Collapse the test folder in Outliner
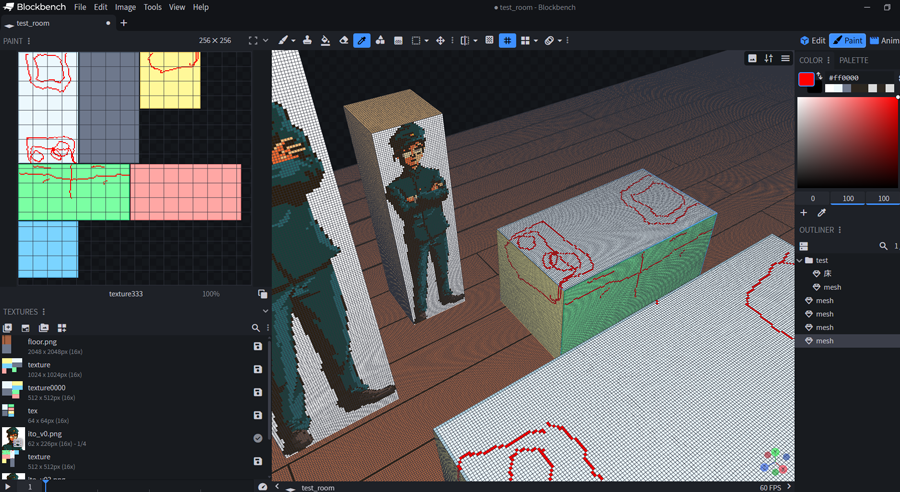 coord(799,260)
